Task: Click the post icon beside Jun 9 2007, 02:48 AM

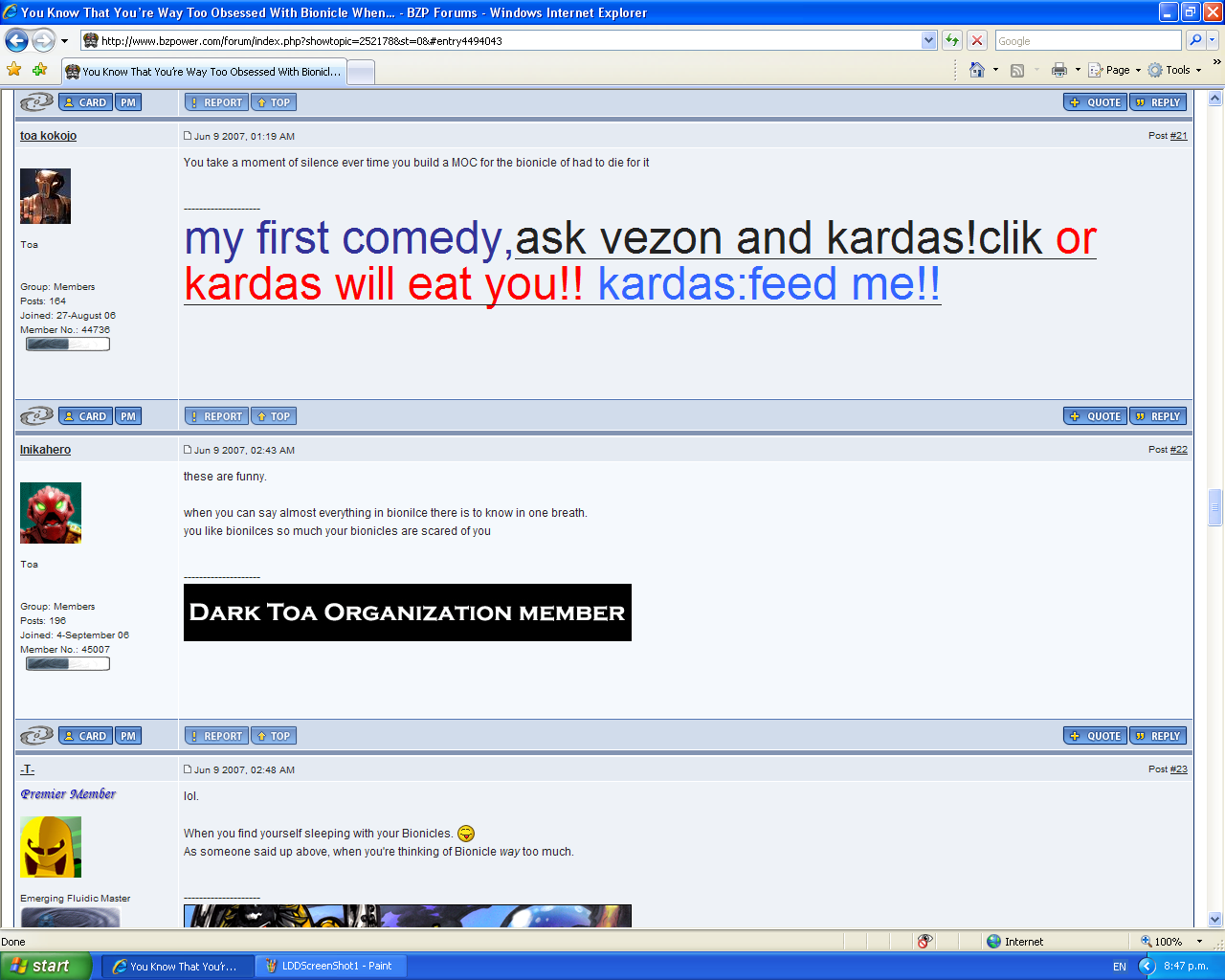Action: (188, 769)
